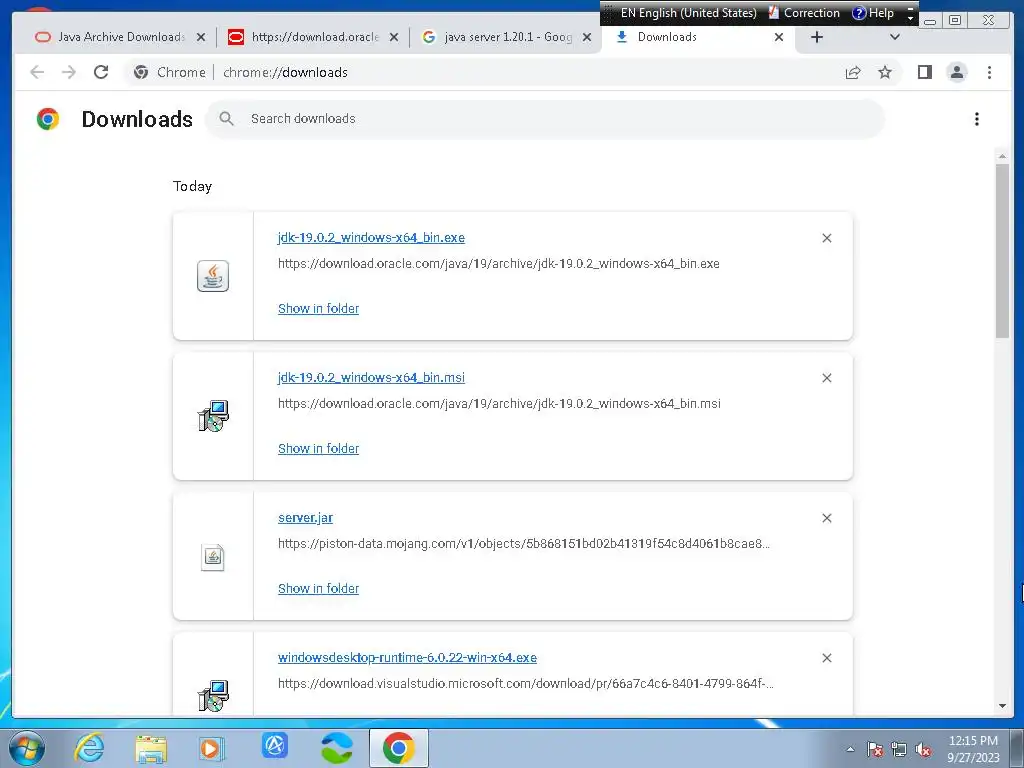Show hidden system tray icons
This screenshot has height=768, width=1024.
(x=850, y=750)
